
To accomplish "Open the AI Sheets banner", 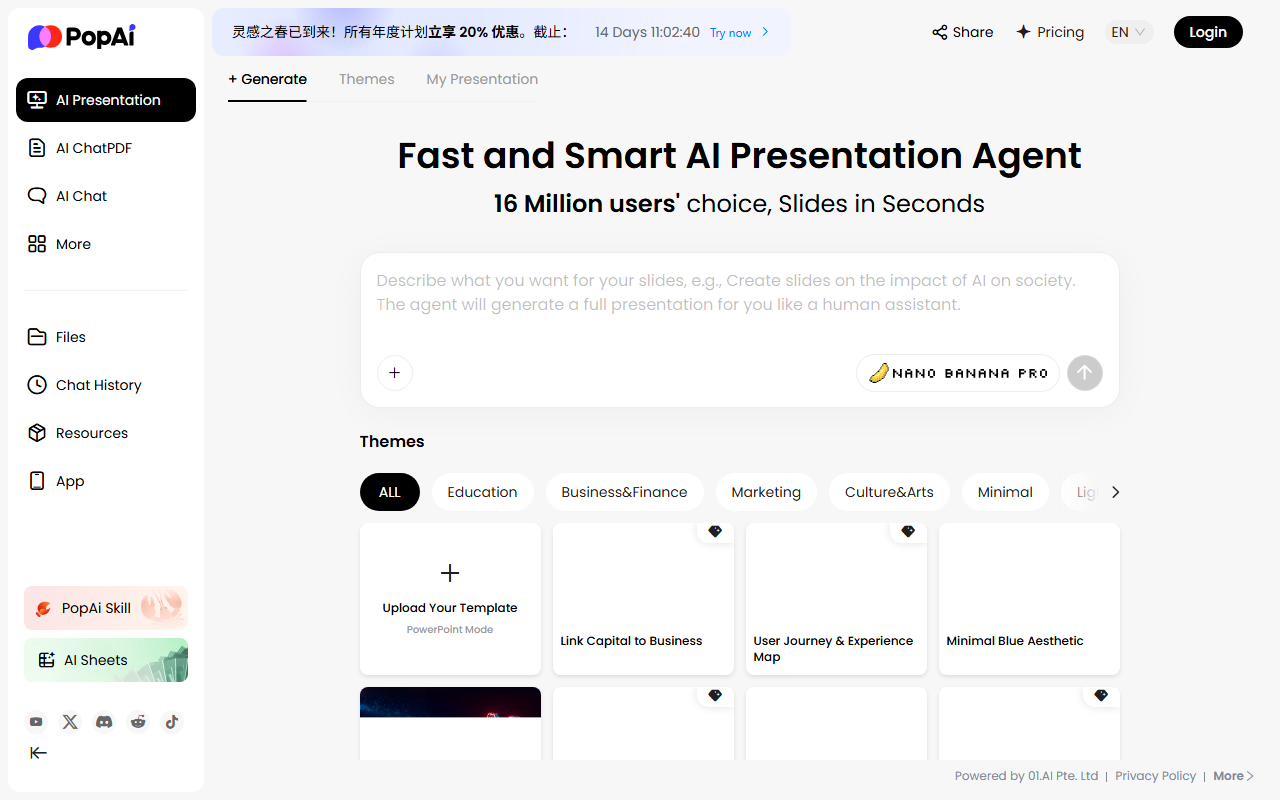I will pos(106,660).
